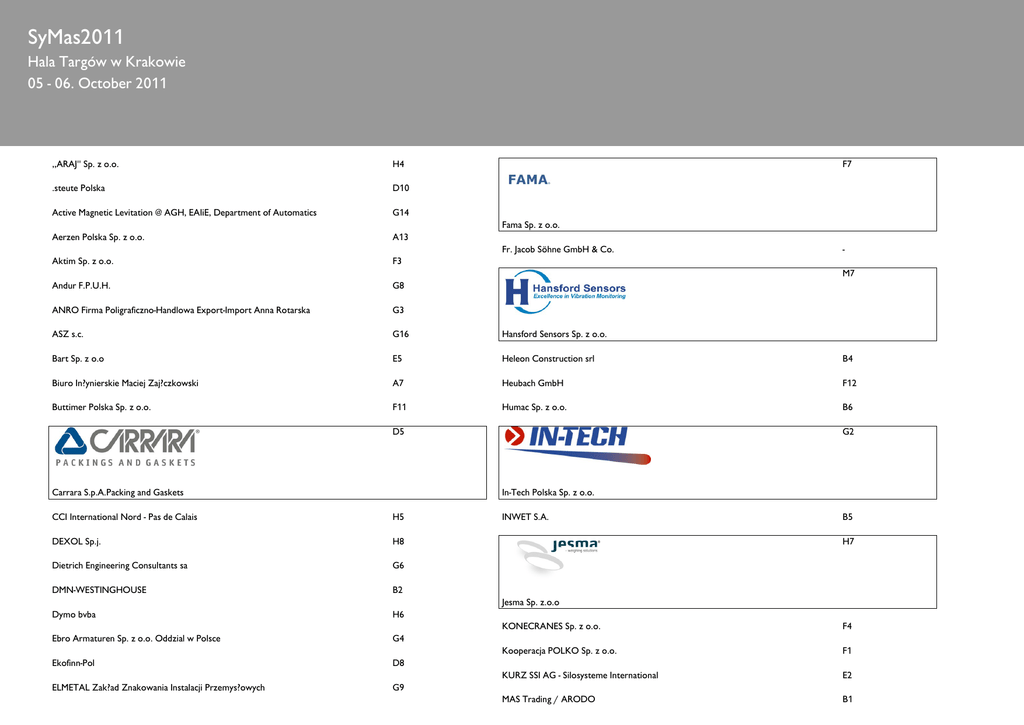Click Heleon Construction srl exhibitor name
Screen dimensions: 1024x725
548,358
